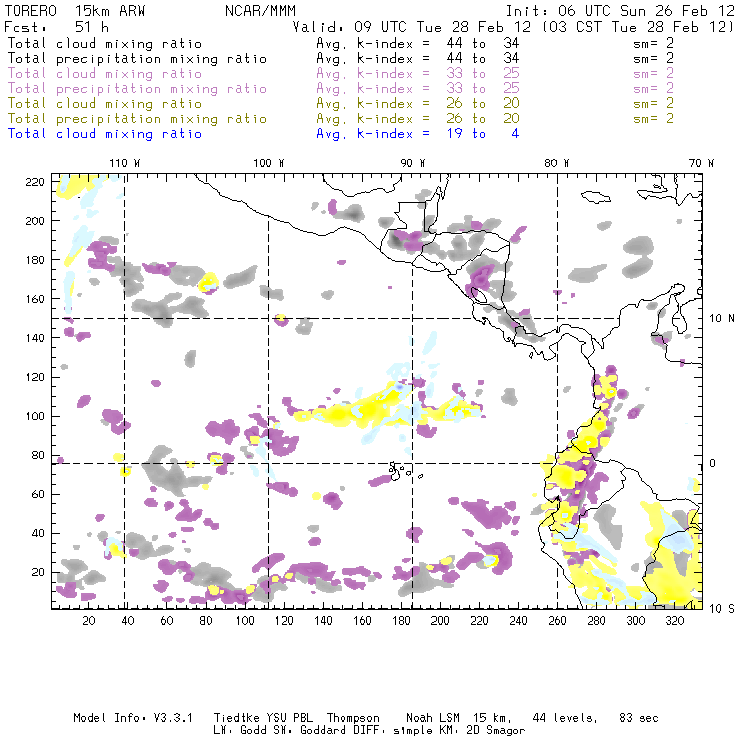Click the '83 sec' footer text
740x740 pixels.
[639, 718]
